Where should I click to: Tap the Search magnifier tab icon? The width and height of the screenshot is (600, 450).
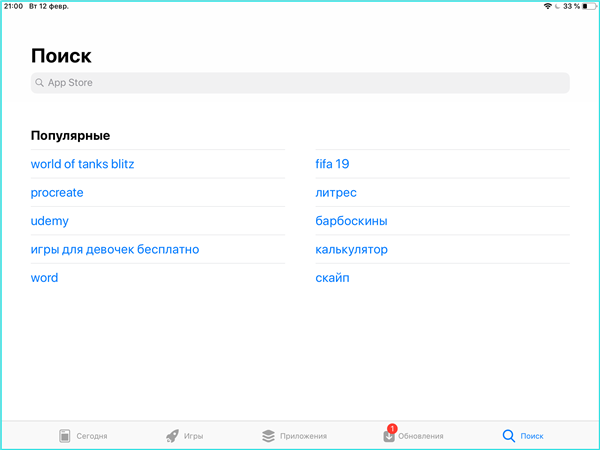pyautogui.click(x=509, y=436)
